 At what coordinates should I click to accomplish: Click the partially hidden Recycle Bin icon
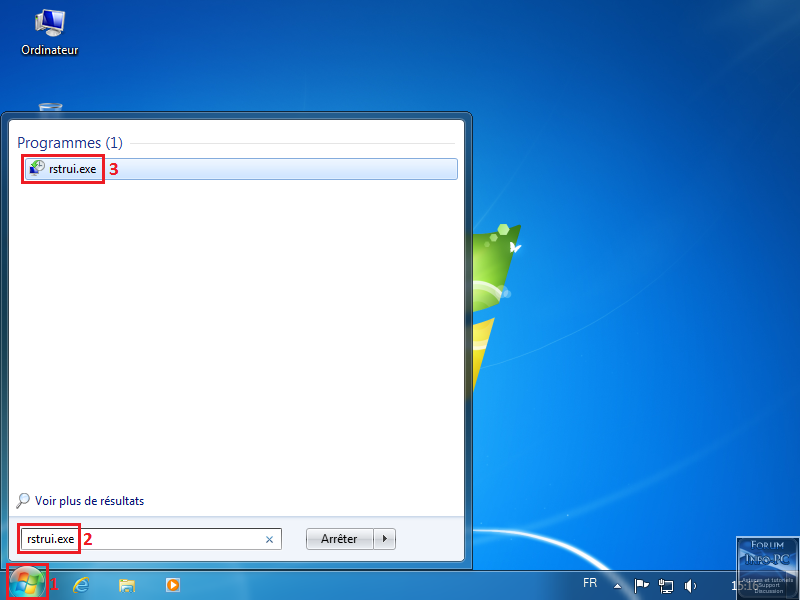click(x=49, y=105)
